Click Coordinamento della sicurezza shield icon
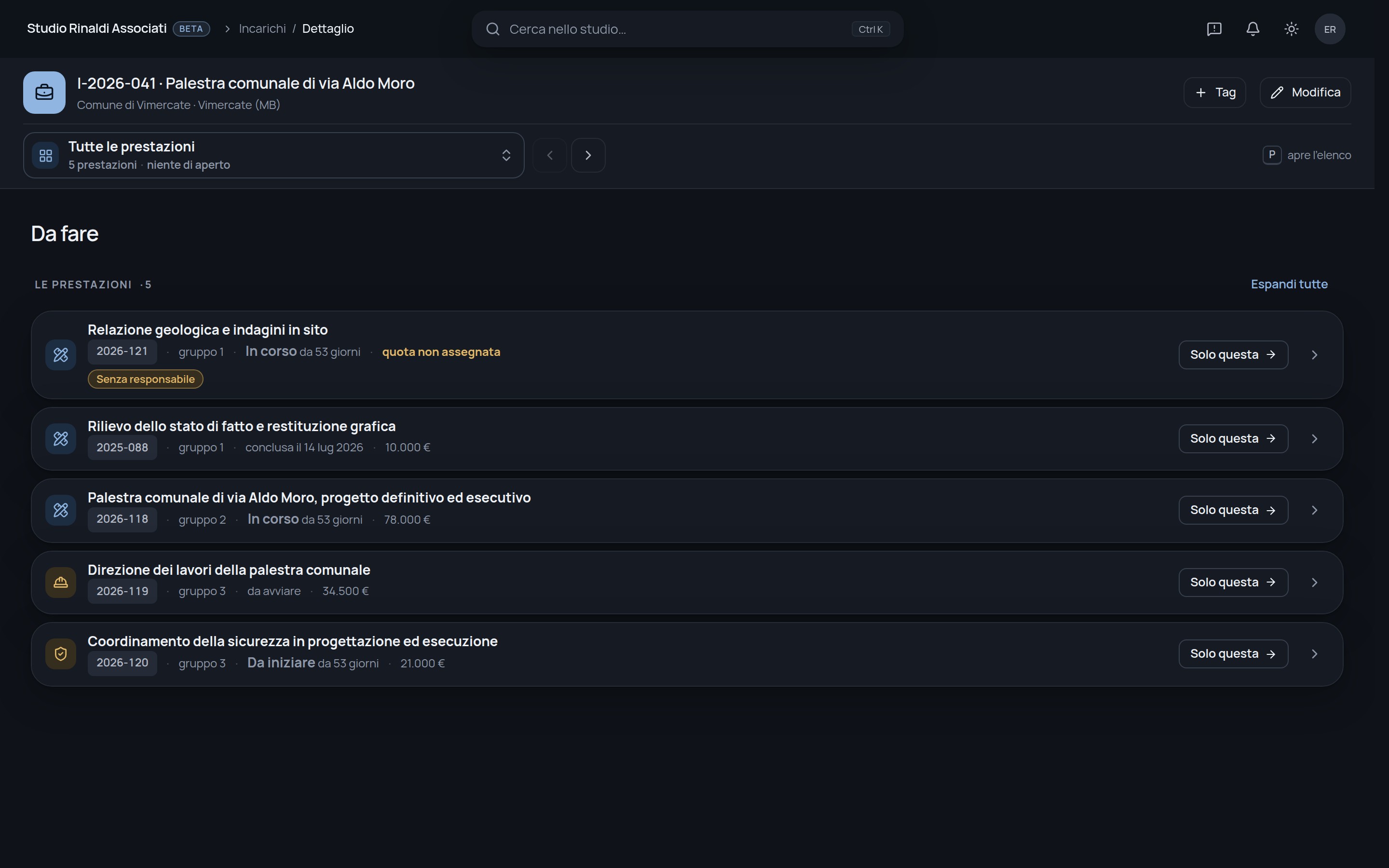The height and width of the screenshot is (868, 1389). [x=61, y=653]
